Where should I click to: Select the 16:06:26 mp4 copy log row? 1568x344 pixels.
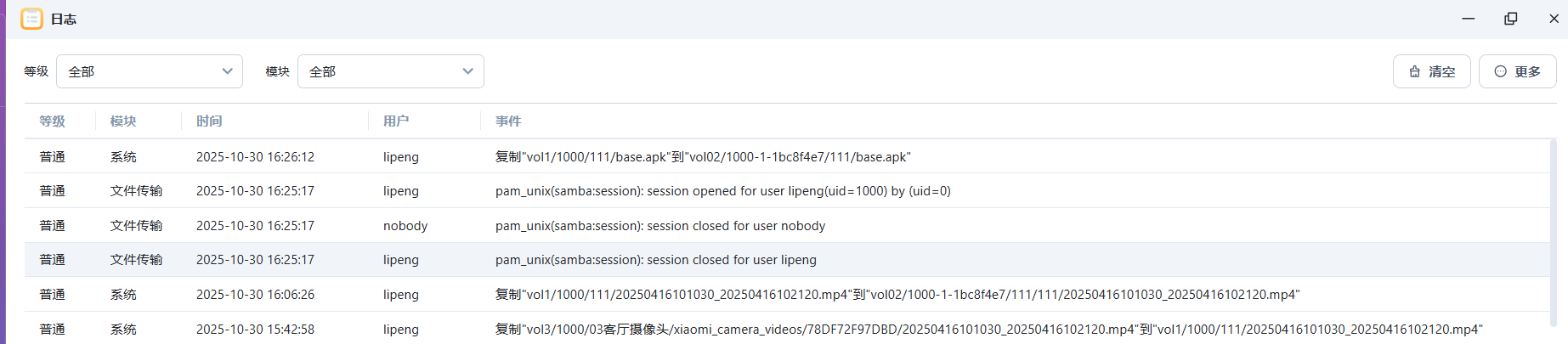(x=897, y=295)
